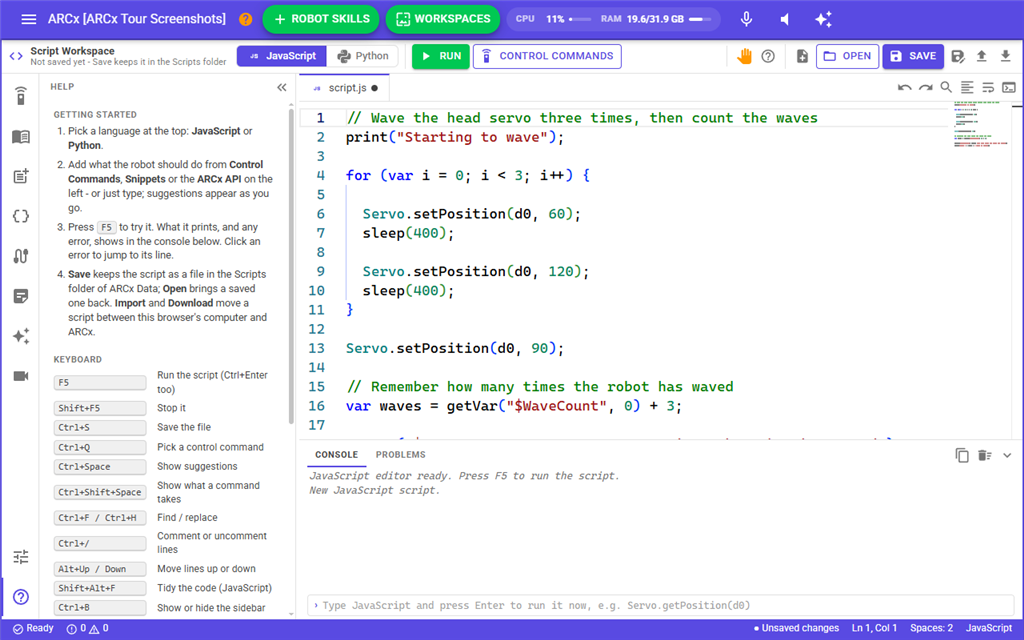
Task: Click the Script Workspace code brackets icon
Action: (16, 56)
